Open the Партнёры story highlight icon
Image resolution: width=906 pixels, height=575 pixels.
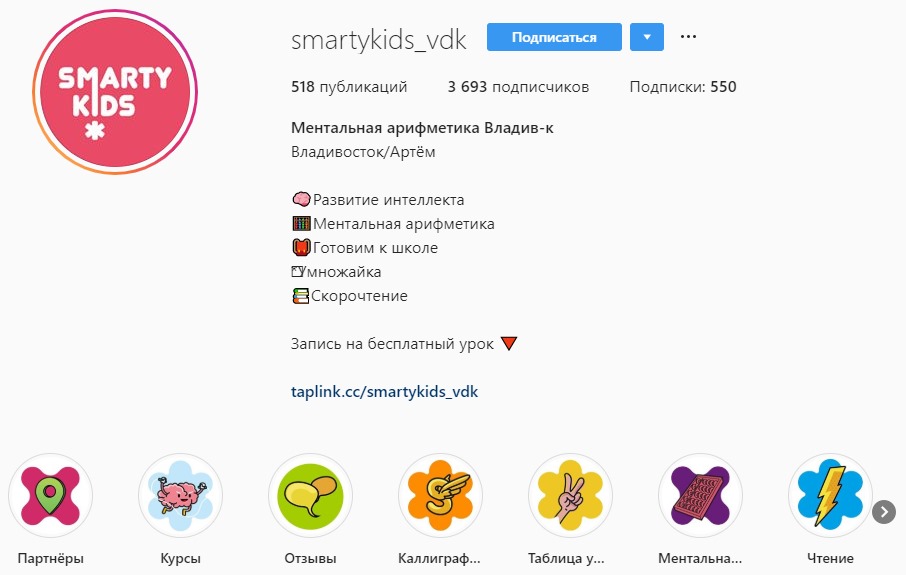click(x=50, y=496)
